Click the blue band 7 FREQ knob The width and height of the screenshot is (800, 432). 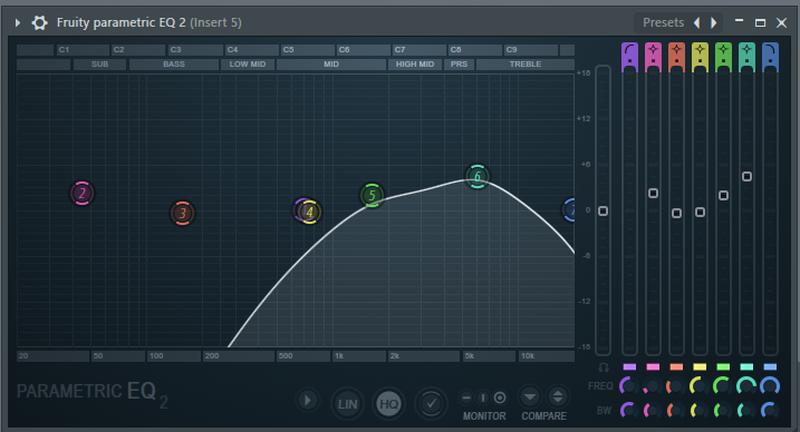coord(769,386)
